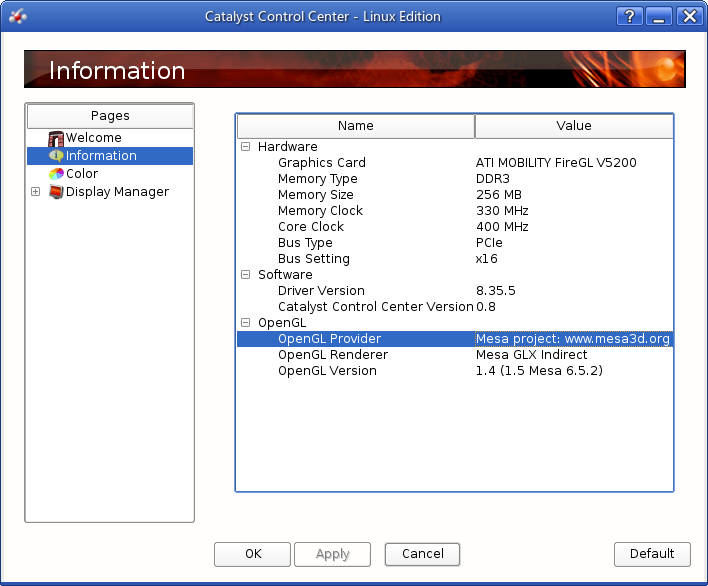Image resolution: width=708 pixels, height=586 pixels.
Task: Click the 330 MHz value
Action: [502, 211]
